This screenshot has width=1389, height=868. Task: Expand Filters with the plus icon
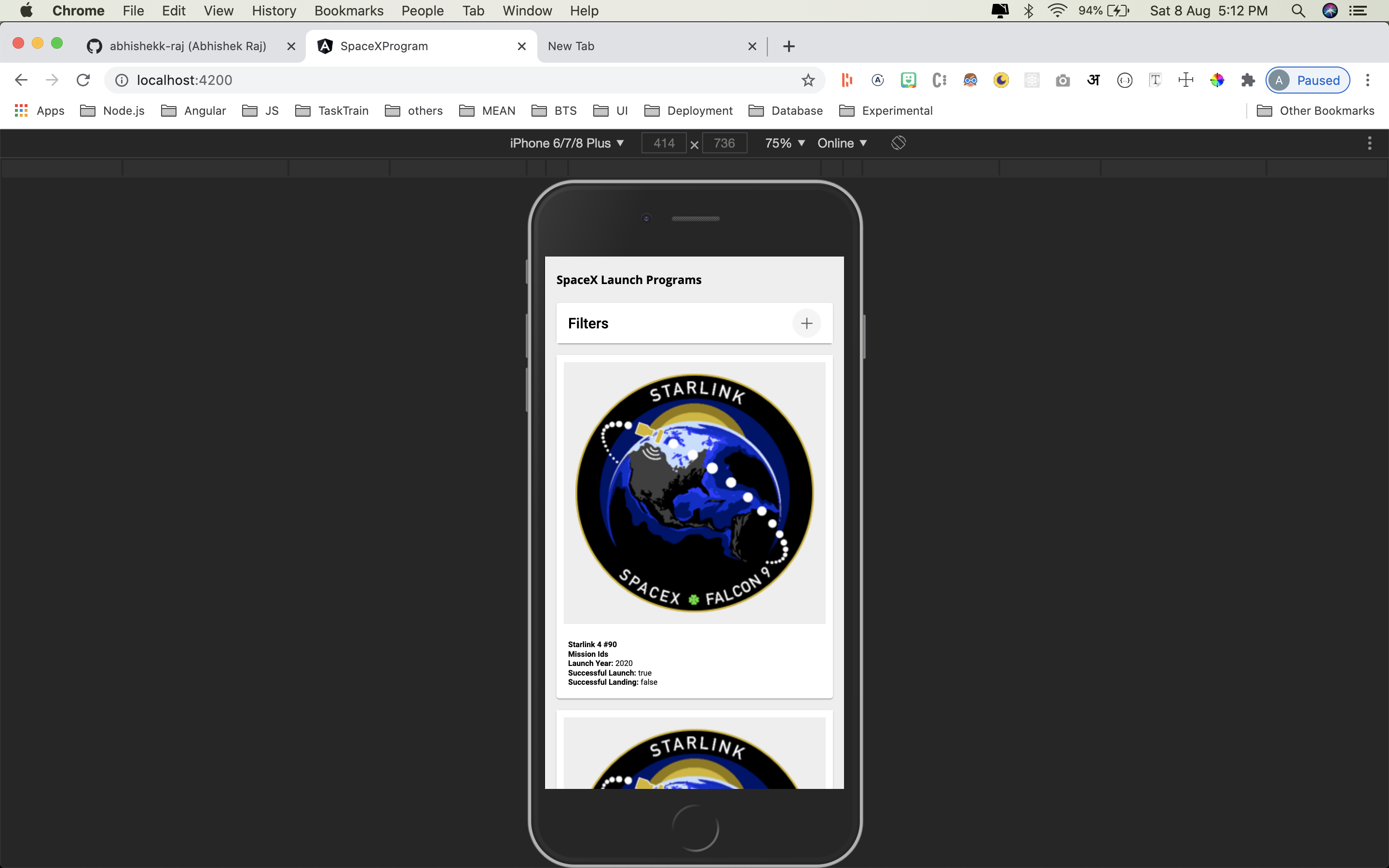click(x=806, y=323)
